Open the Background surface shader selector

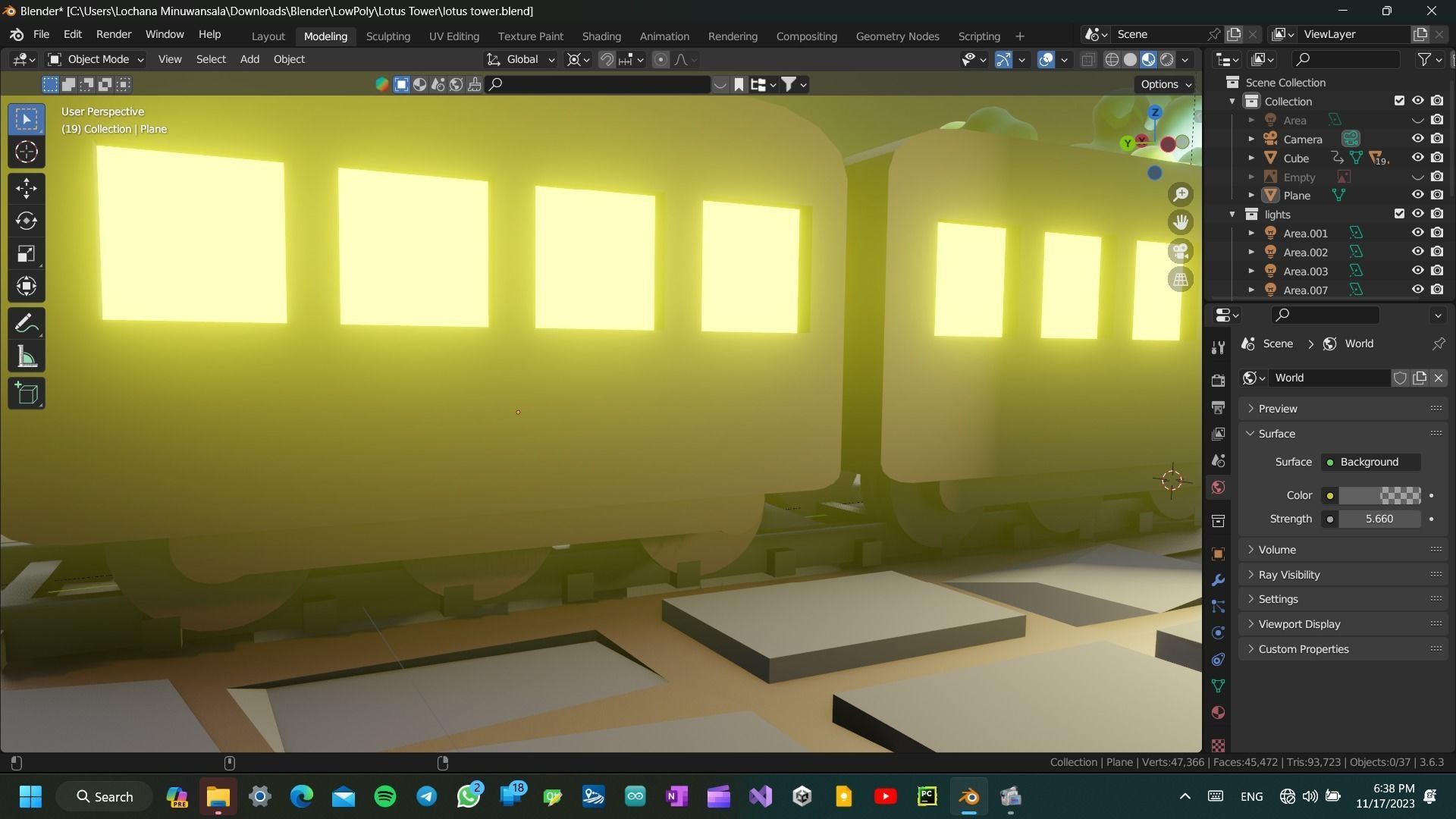pyautogui.click(x=1371, y=462)
